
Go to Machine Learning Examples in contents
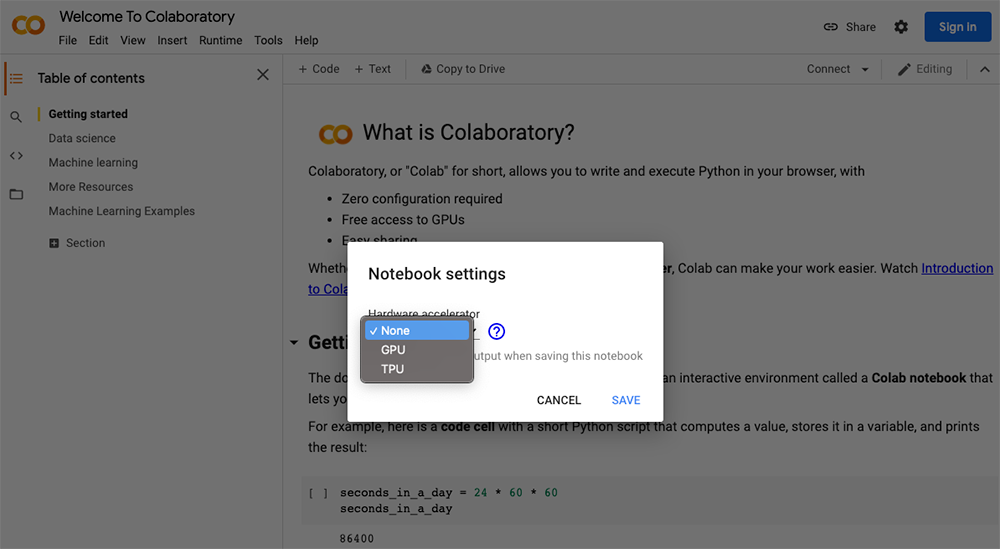pyautogui.click(x=122, y=211)
